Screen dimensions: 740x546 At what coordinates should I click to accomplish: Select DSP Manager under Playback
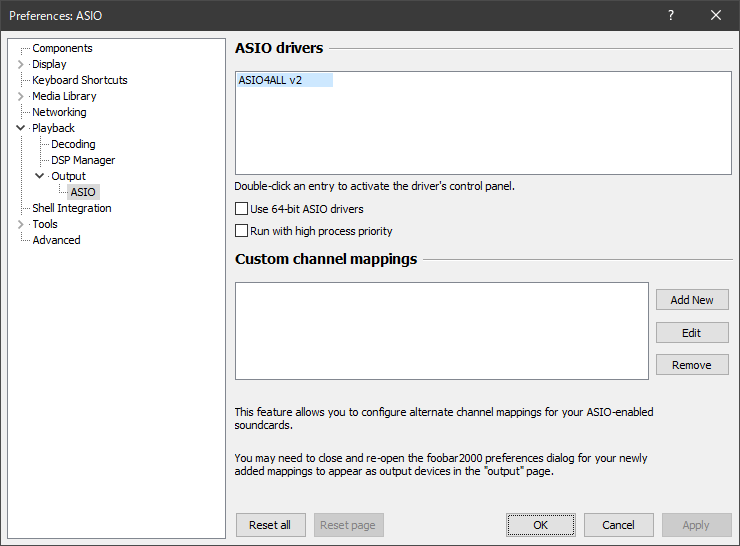83,160
